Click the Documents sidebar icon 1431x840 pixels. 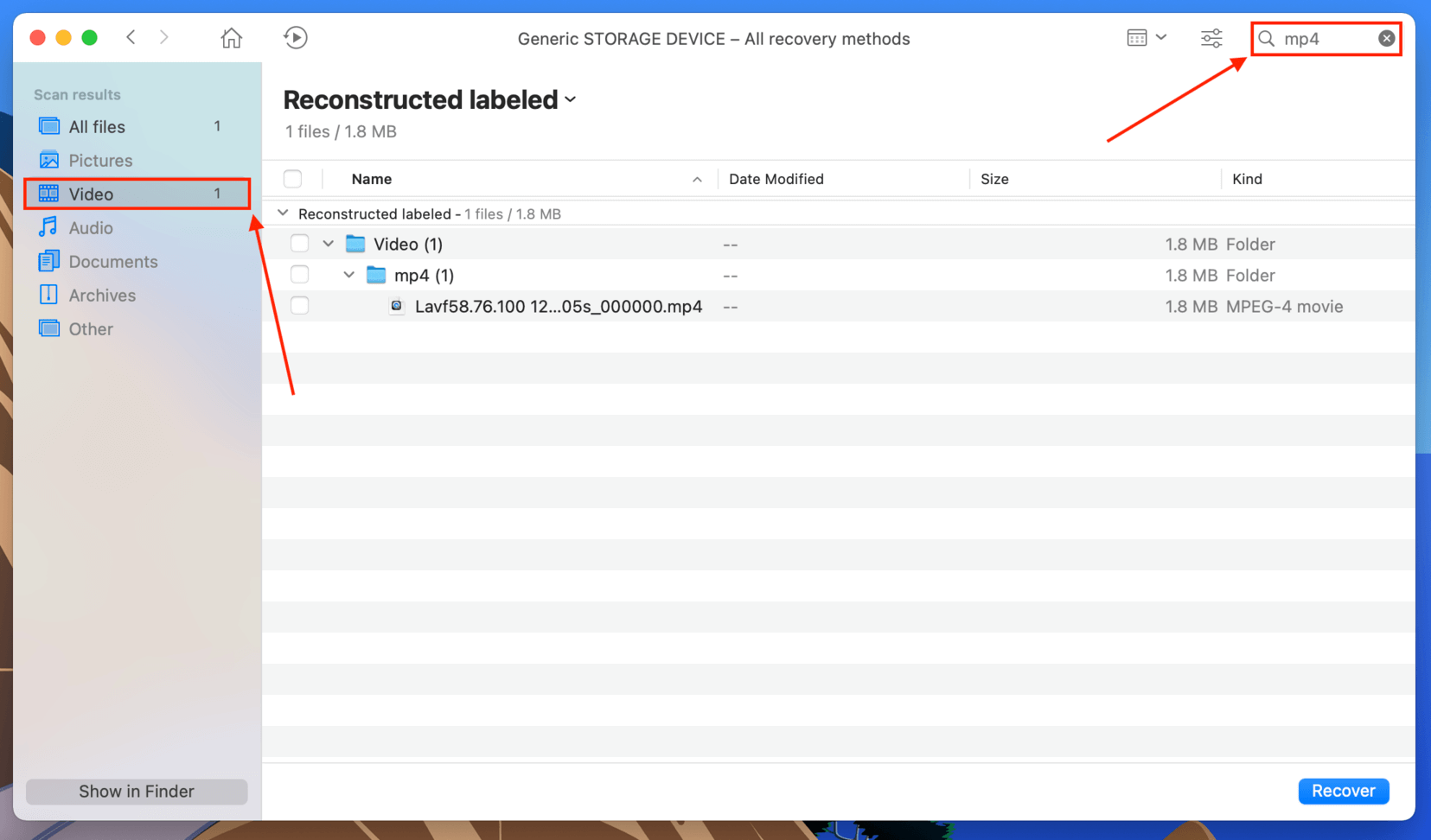pyautogui.click(x=49, y=260)
